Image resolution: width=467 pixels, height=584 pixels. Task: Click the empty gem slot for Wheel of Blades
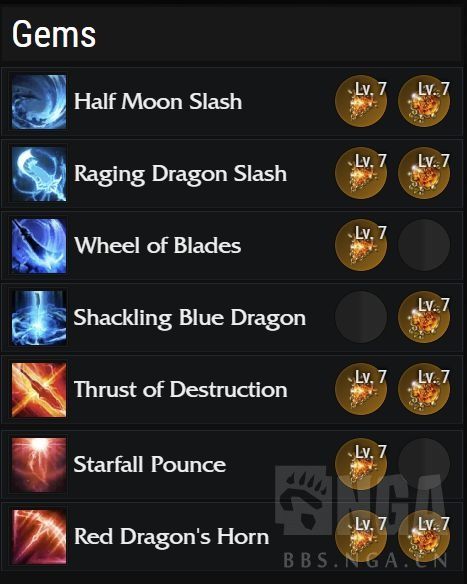(424, 245)
